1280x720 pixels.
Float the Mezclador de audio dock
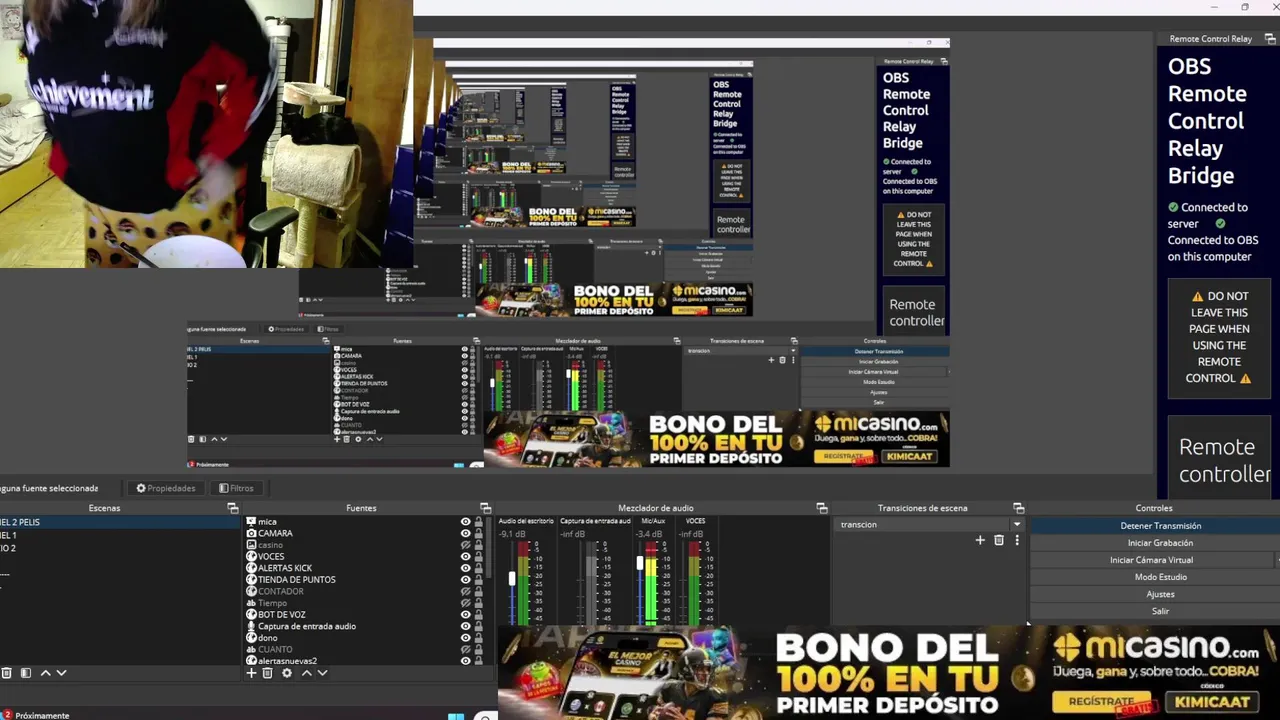click(x=821, y=508)
